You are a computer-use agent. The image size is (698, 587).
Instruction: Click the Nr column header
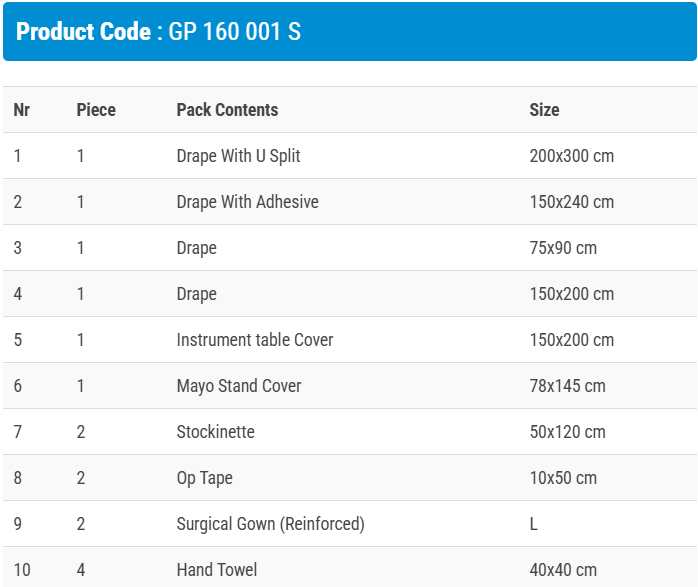pyautogui.click(x=22, y=110)
